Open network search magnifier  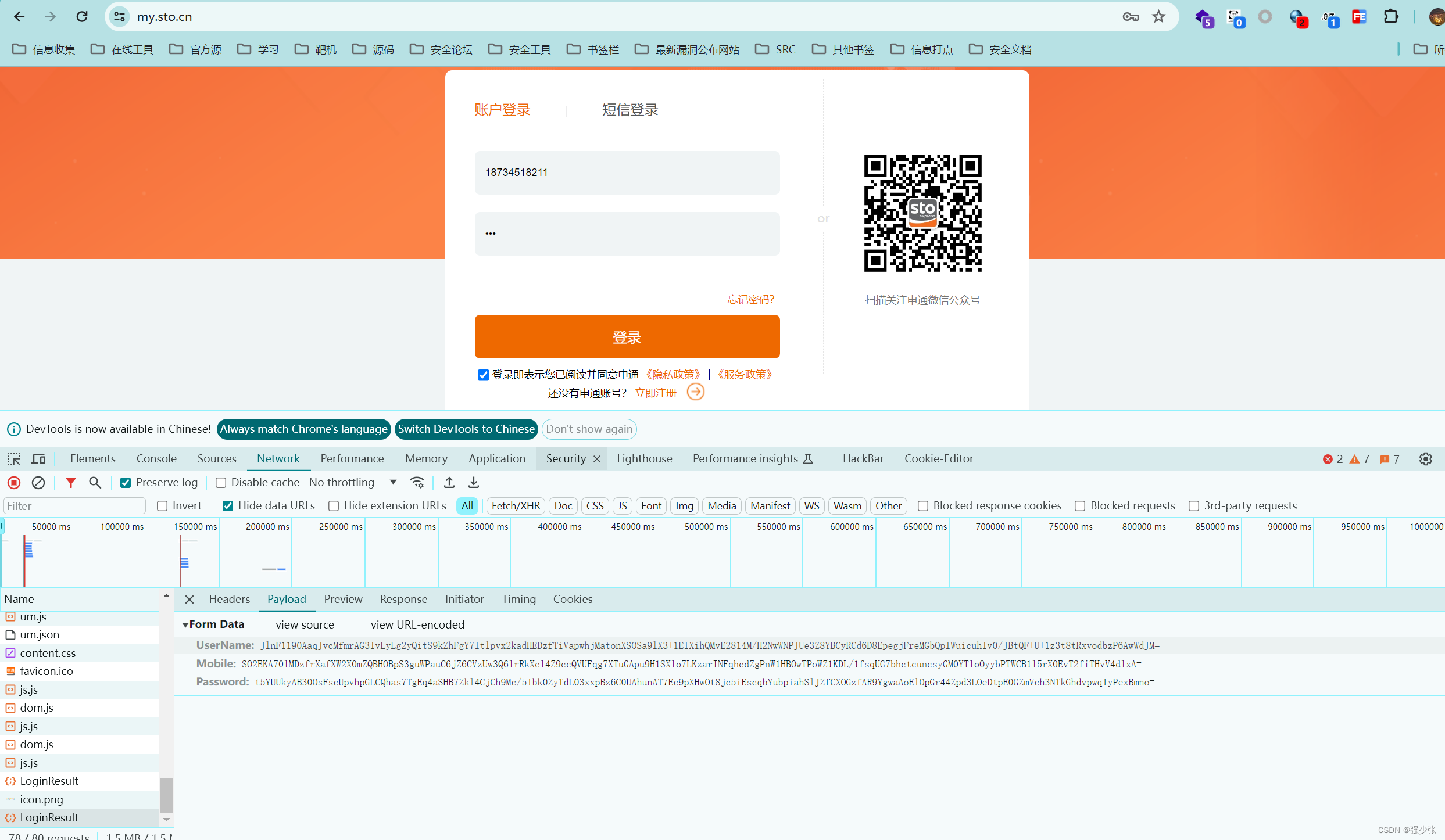point(95,483)
